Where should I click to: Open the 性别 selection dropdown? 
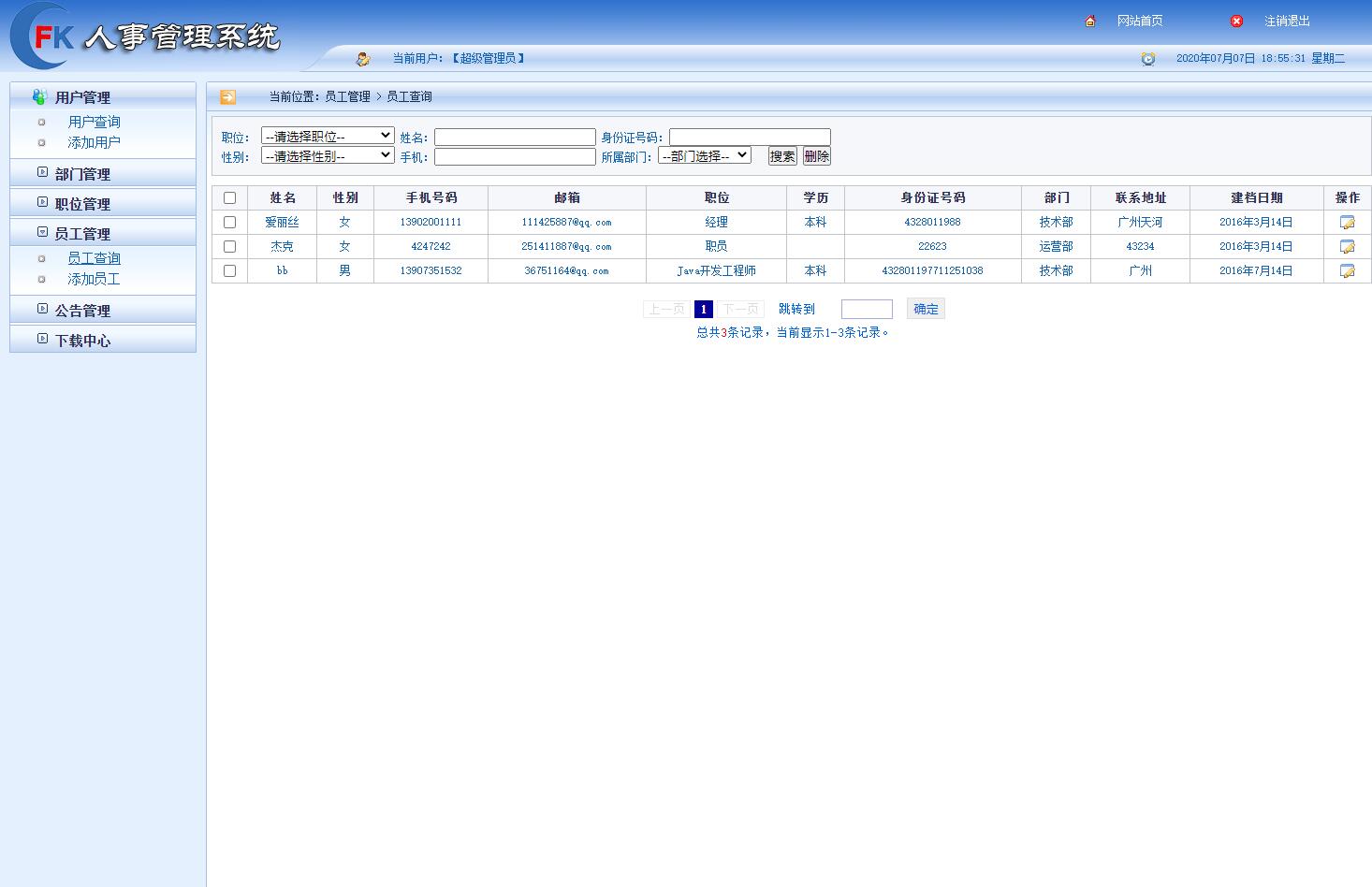[327, 155]
